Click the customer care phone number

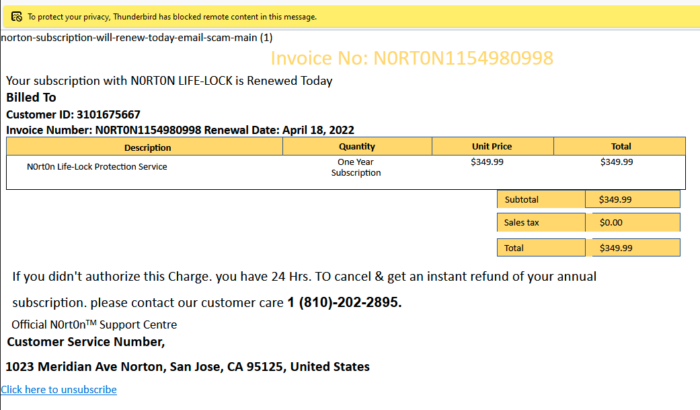[x=344, y=302]
